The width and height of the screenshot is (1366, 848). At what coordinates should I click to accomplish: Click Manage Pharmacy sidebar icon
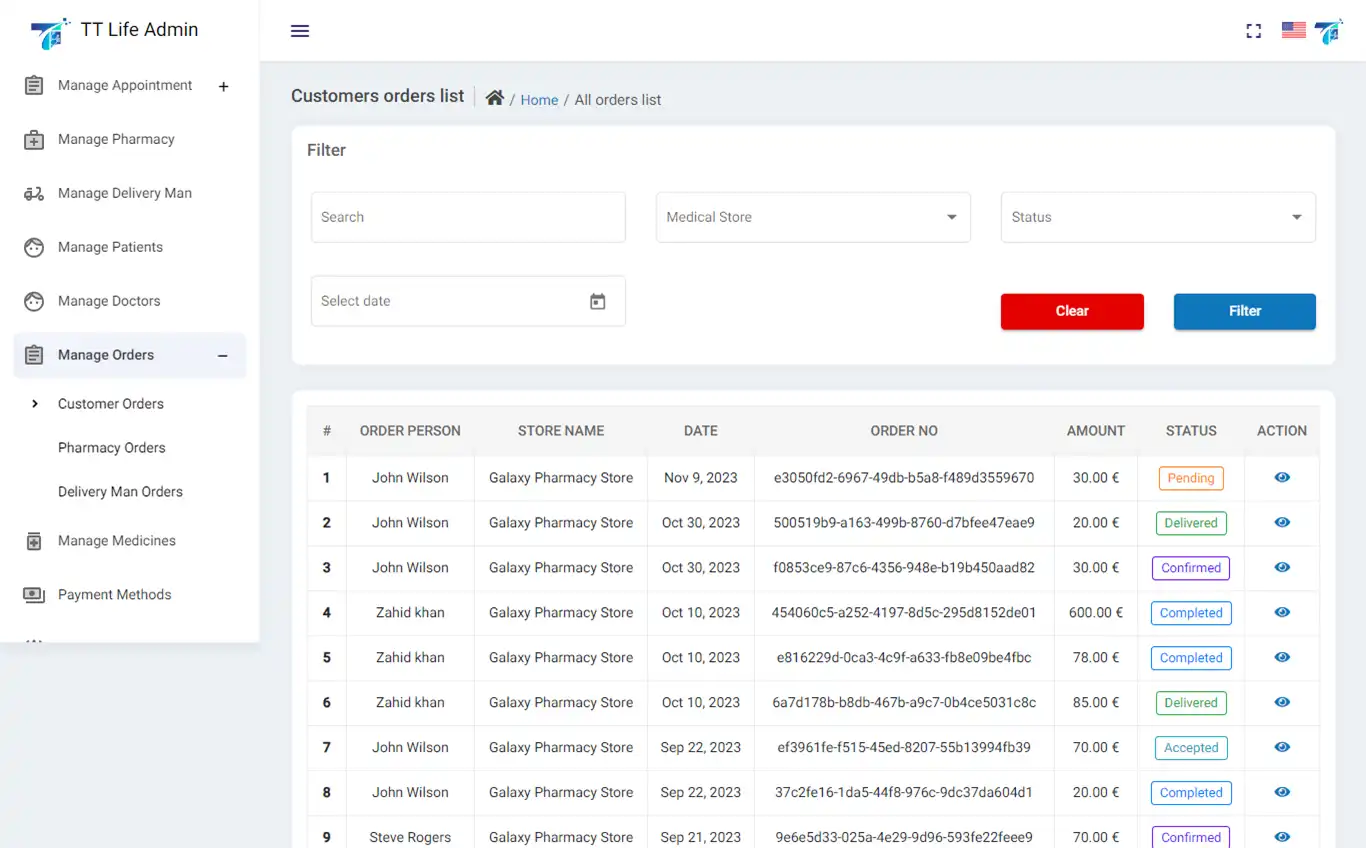(34, 140)
